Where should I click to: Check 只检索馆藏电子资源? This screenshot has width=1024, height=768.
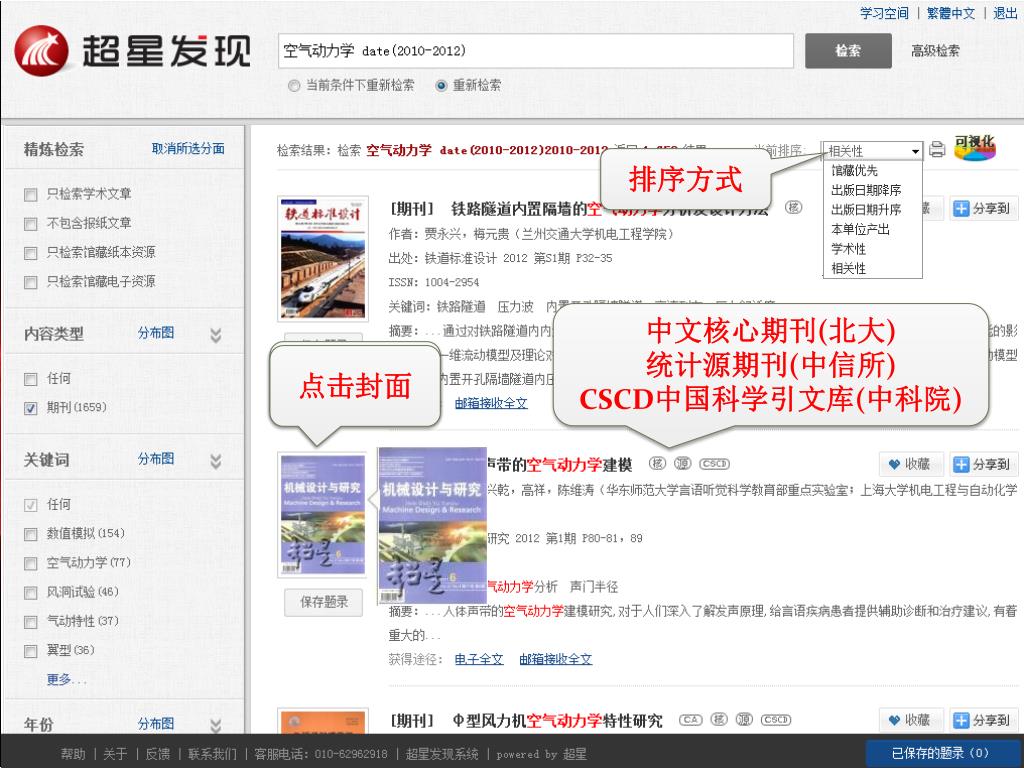(31, 282)
